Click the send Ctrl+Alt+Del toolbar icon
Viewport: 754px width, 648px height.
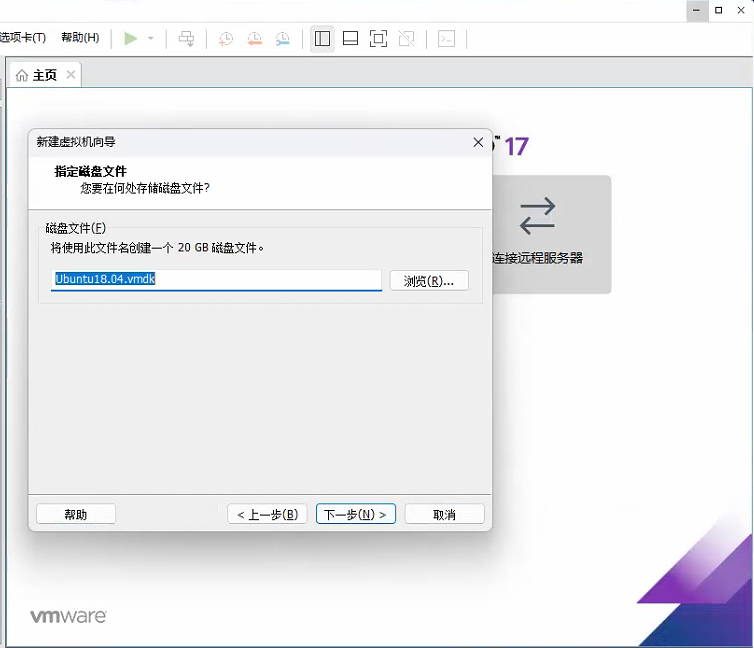tap(187, 38)
